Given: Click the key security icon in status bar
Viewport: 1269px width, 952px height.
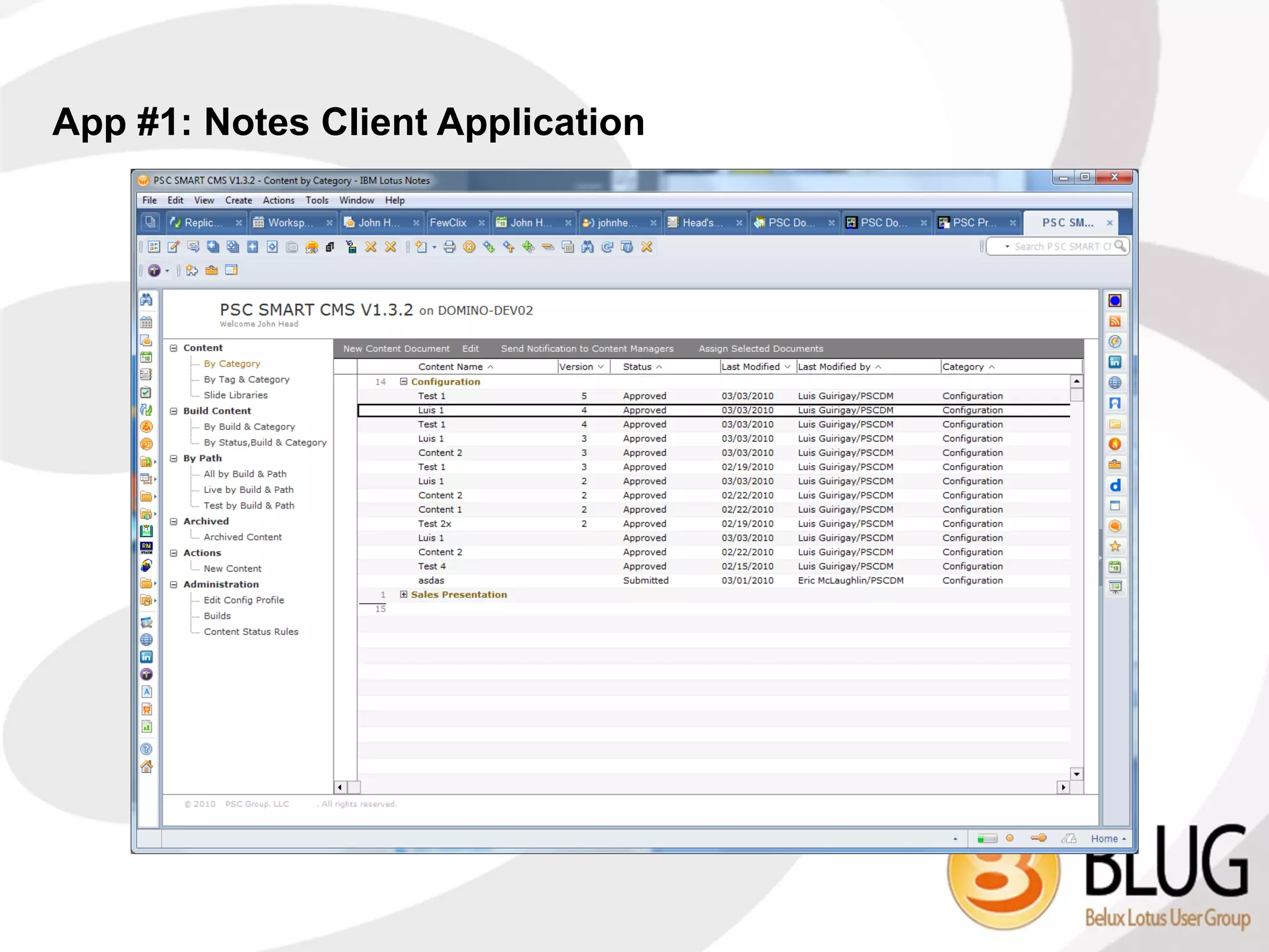Looking at the screenshot, I should (1038, 839).
